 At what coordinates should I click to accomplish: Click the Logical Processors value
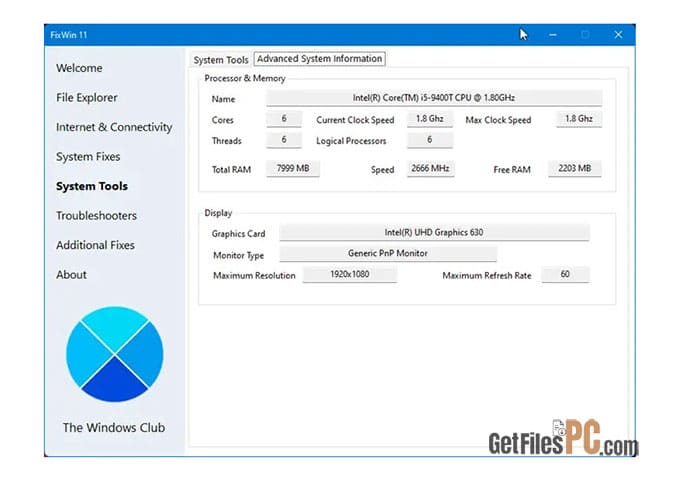[x=429, y=140]
